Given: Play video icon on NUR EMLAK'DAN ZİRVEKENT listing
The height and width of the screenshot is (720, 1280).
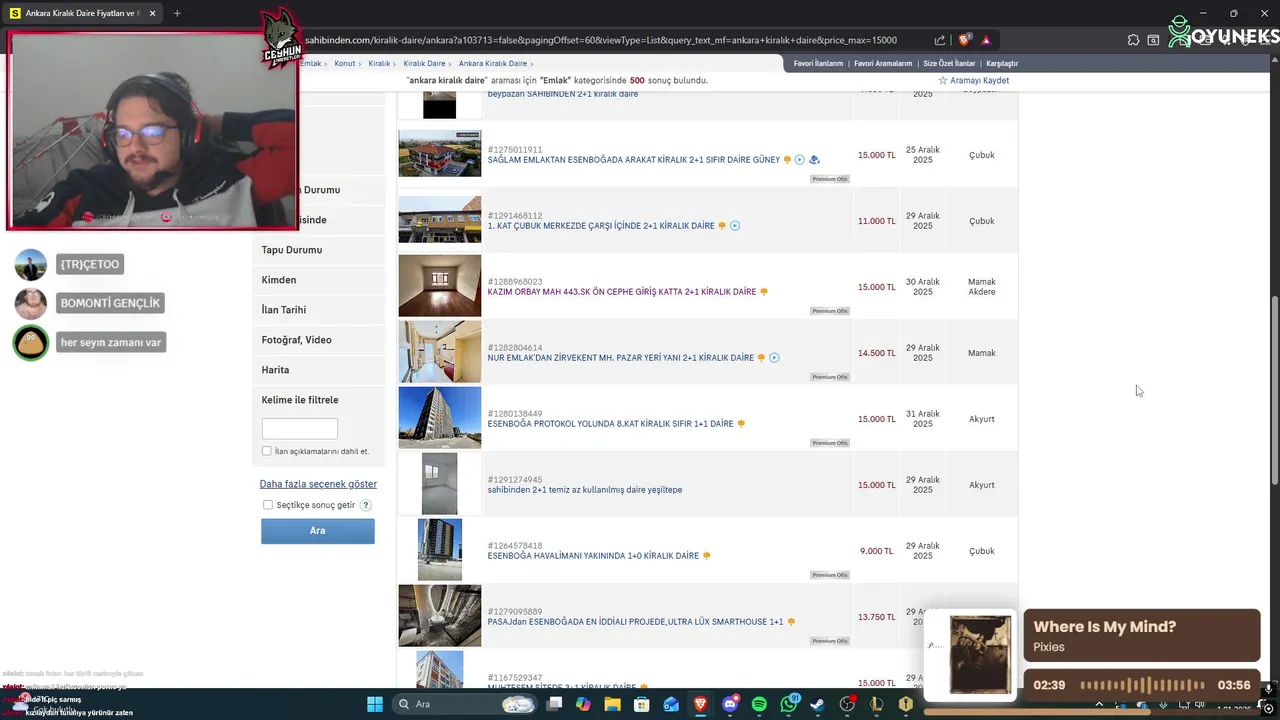Looking at the screenshot, I should [x=774, y=358].
